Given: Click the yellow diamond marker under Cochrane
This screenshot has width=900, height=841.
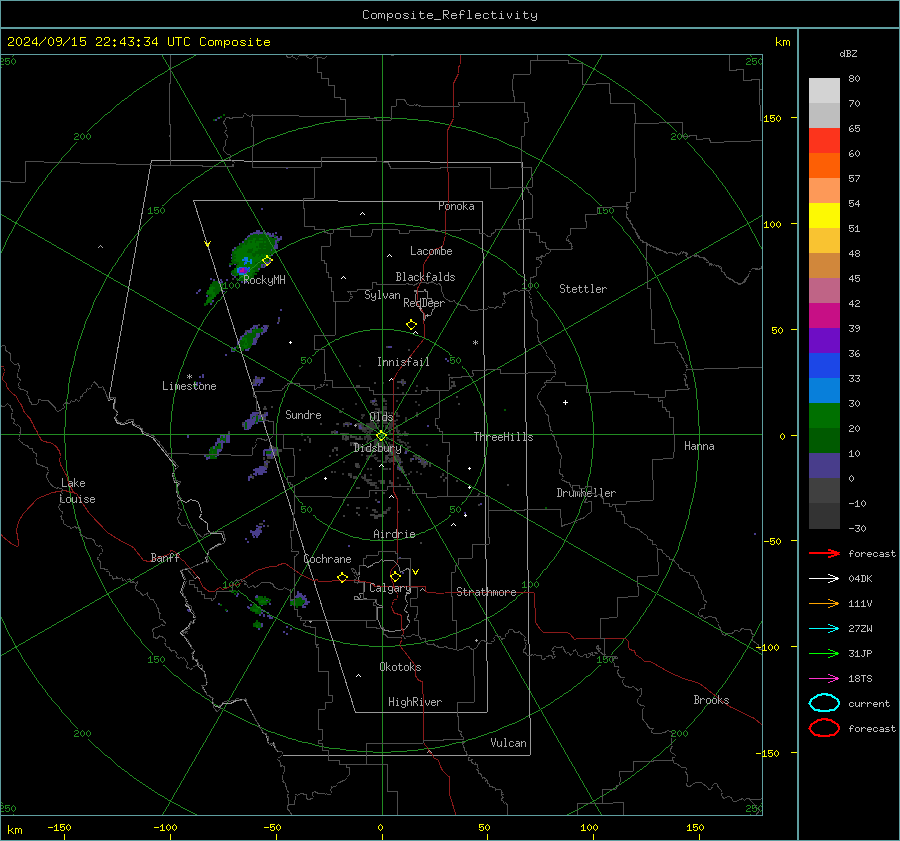Looking at the screenshot, I should [x=342, y=578].
